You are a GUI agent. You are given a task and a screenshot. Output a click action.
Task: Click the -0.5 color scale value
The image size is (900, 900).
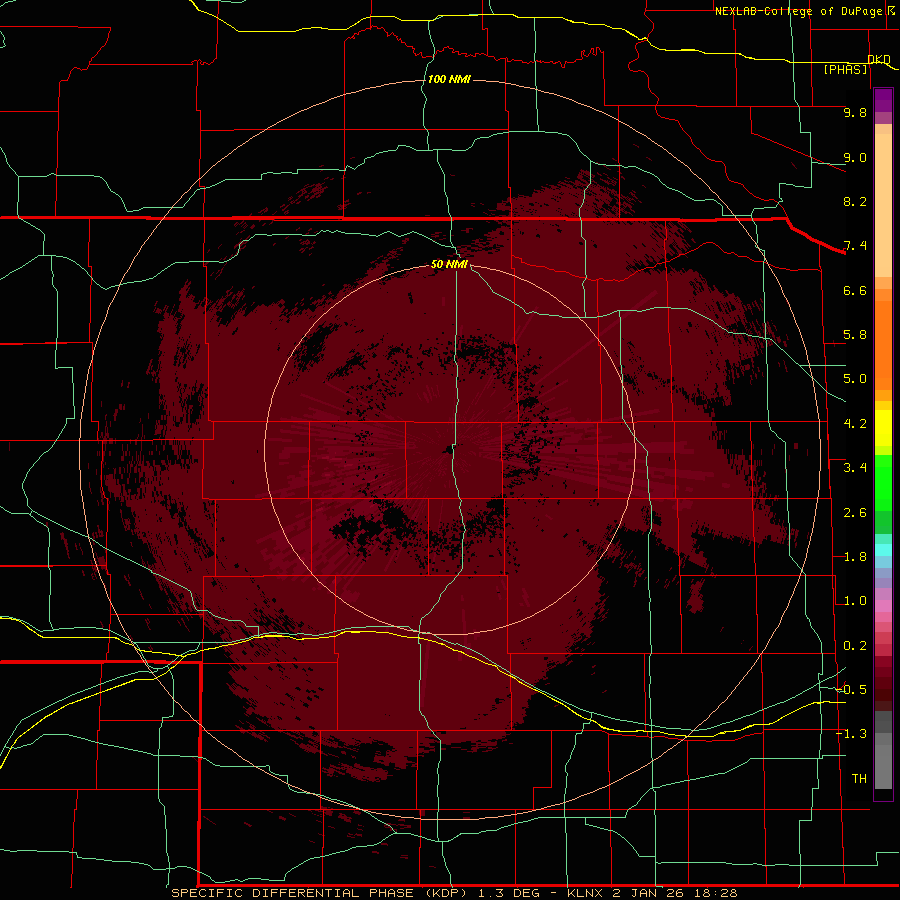pos(851,689)
